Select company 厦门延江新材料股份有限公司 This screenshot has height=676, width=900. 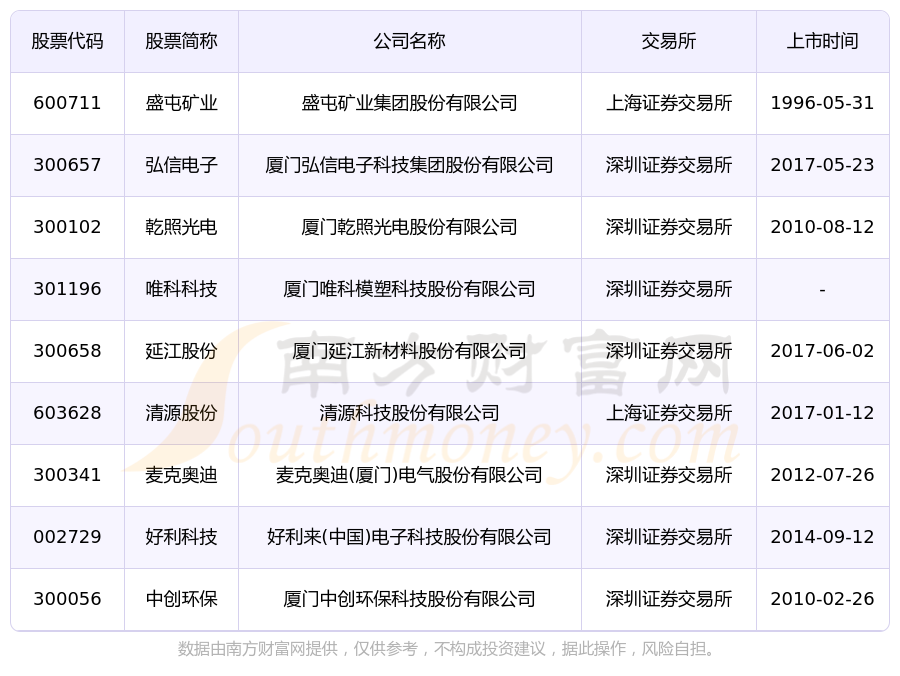pyautogui.click(x=410, y=351)
